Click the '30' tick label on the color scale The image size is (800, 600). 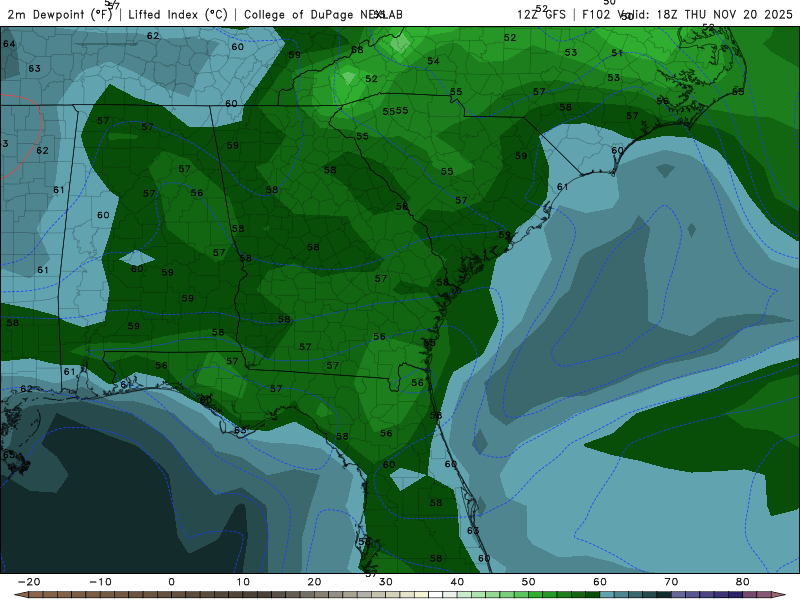click(386, 582)
